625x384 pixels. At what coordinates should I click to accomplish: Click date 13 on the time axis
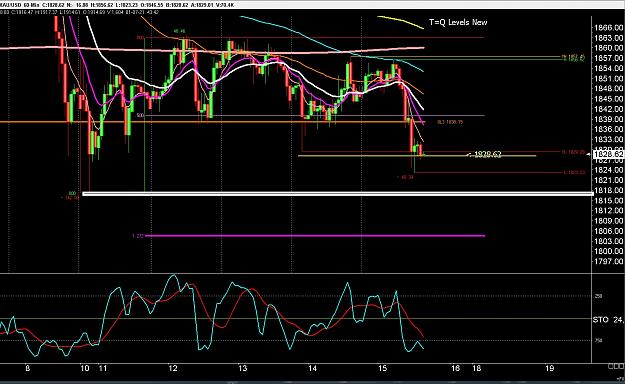[x=242, y=368]
